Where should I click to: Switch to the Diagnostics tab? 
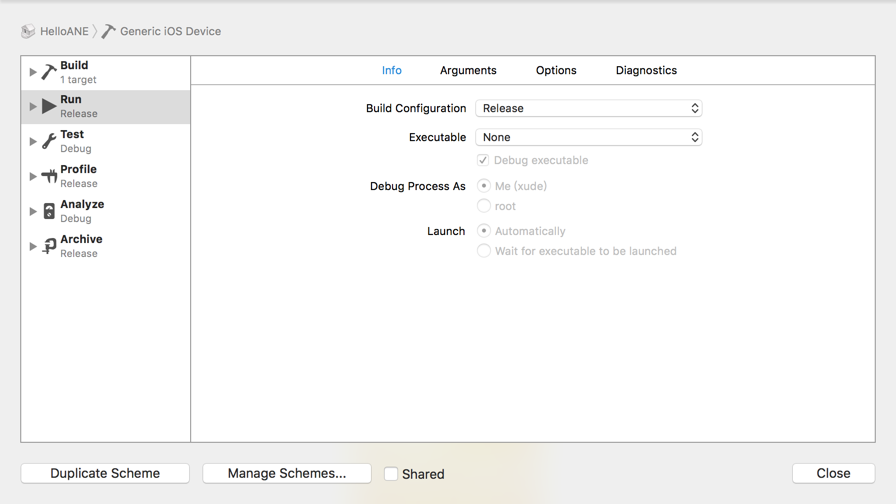point(646,70)
